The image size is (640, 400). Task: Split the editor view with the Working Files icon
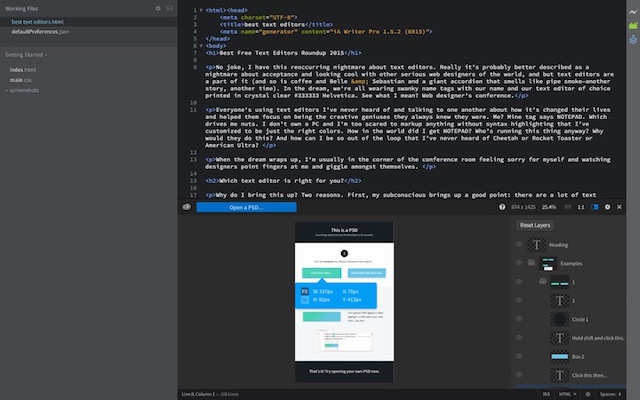(169, 8)
